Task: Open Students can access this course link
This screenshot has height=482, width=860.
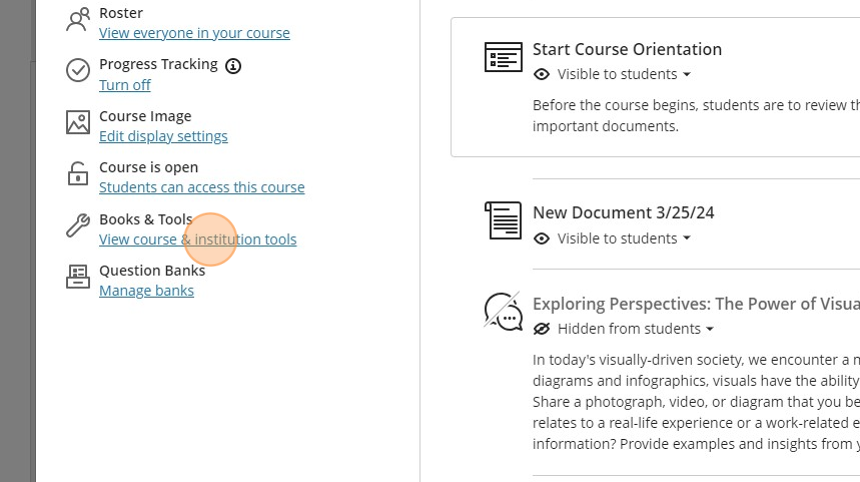Action: coord(201,187)
